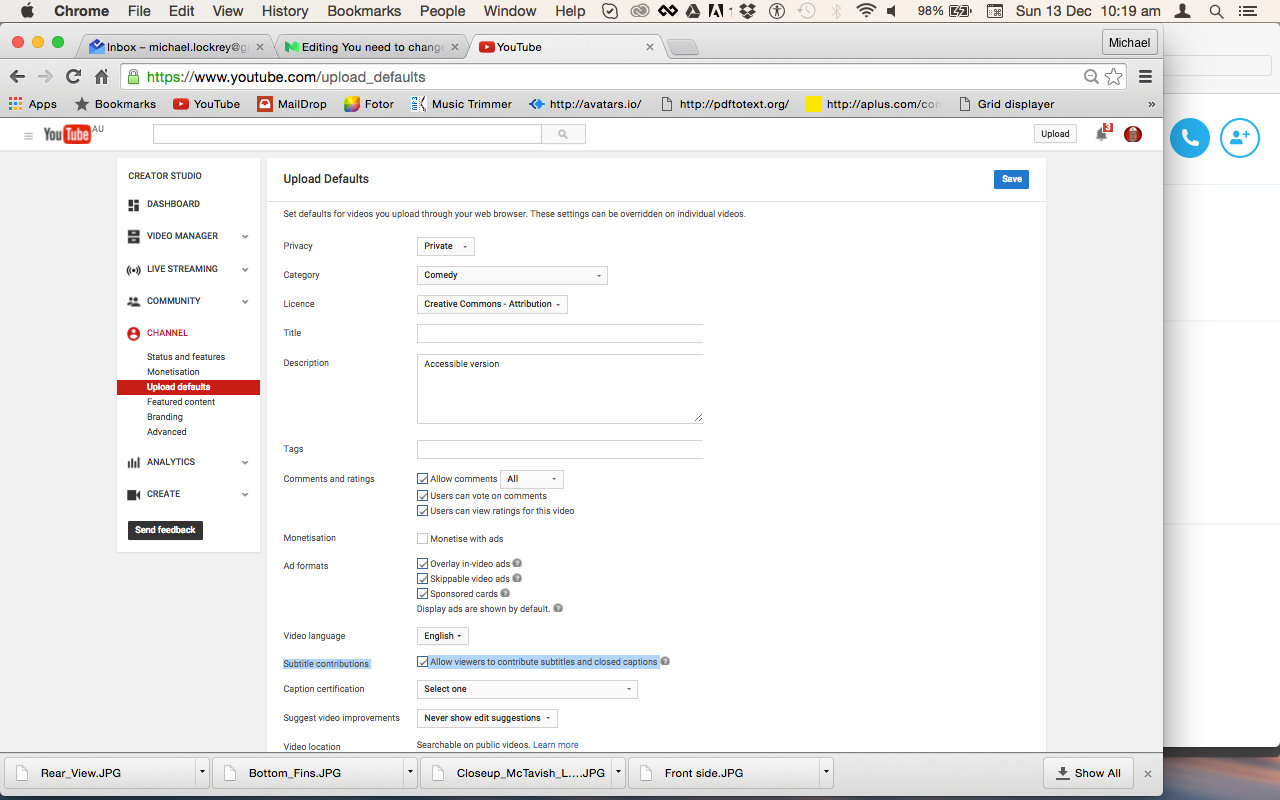
Task: Toggle Overlay in-video ads checkbox
Action: (422, 564)
